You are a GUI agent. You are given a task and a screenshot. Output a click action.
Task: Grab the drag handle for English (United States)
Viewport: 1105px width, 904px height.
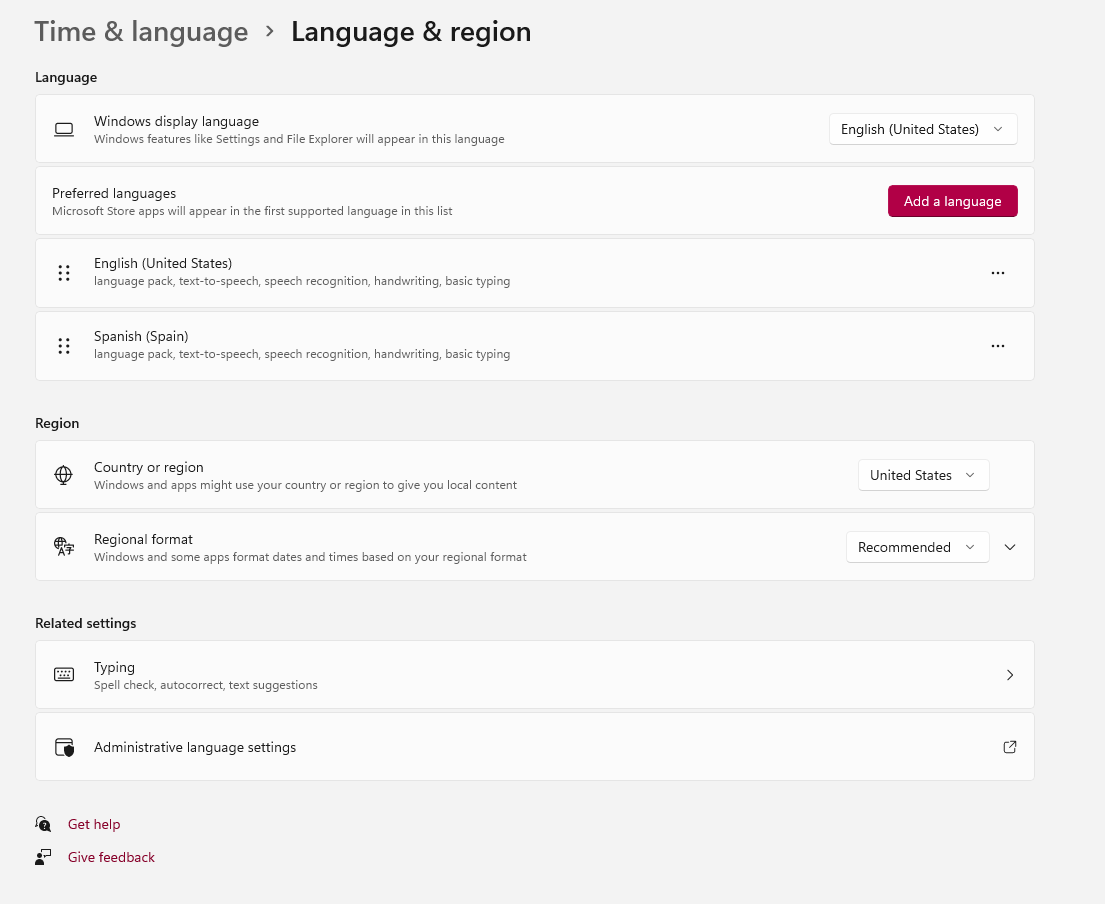[63, 273]
